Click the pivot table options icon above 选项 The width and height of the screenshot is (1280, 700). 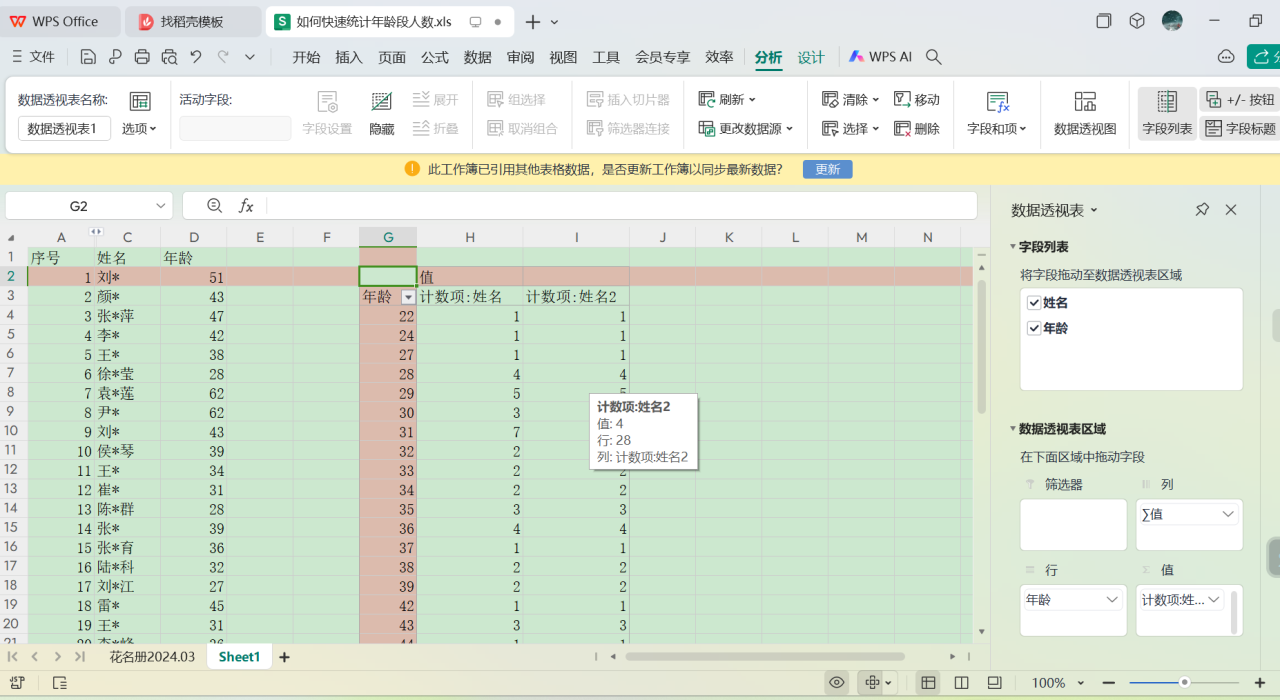pyautogui.click(x=140, y=101)
